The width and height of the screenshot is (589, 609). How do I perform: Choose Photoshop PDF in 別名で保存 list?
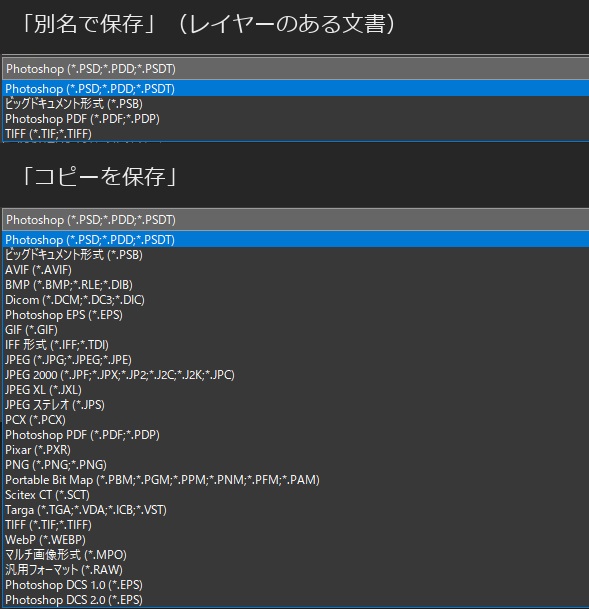(x=296, y=119)
